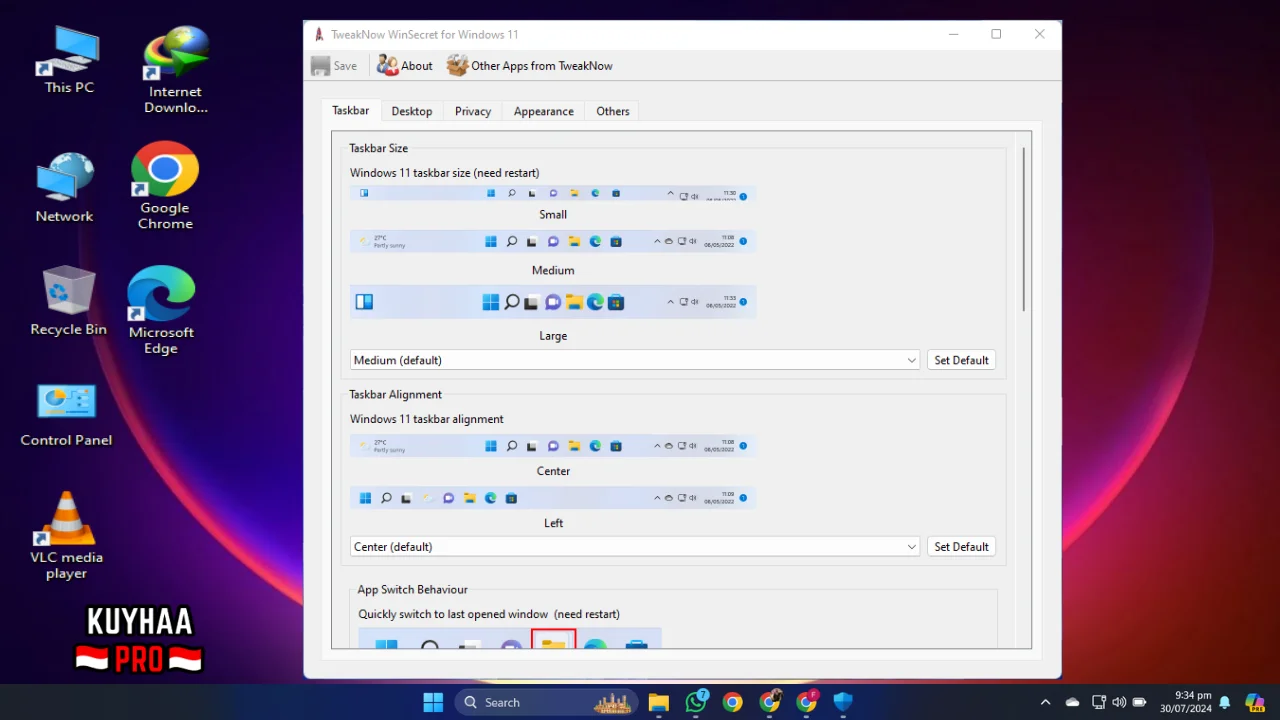Open File Explorer from the taskbar
The width and height of the screenshot is (1280, 720).
(x=658, y=702)
